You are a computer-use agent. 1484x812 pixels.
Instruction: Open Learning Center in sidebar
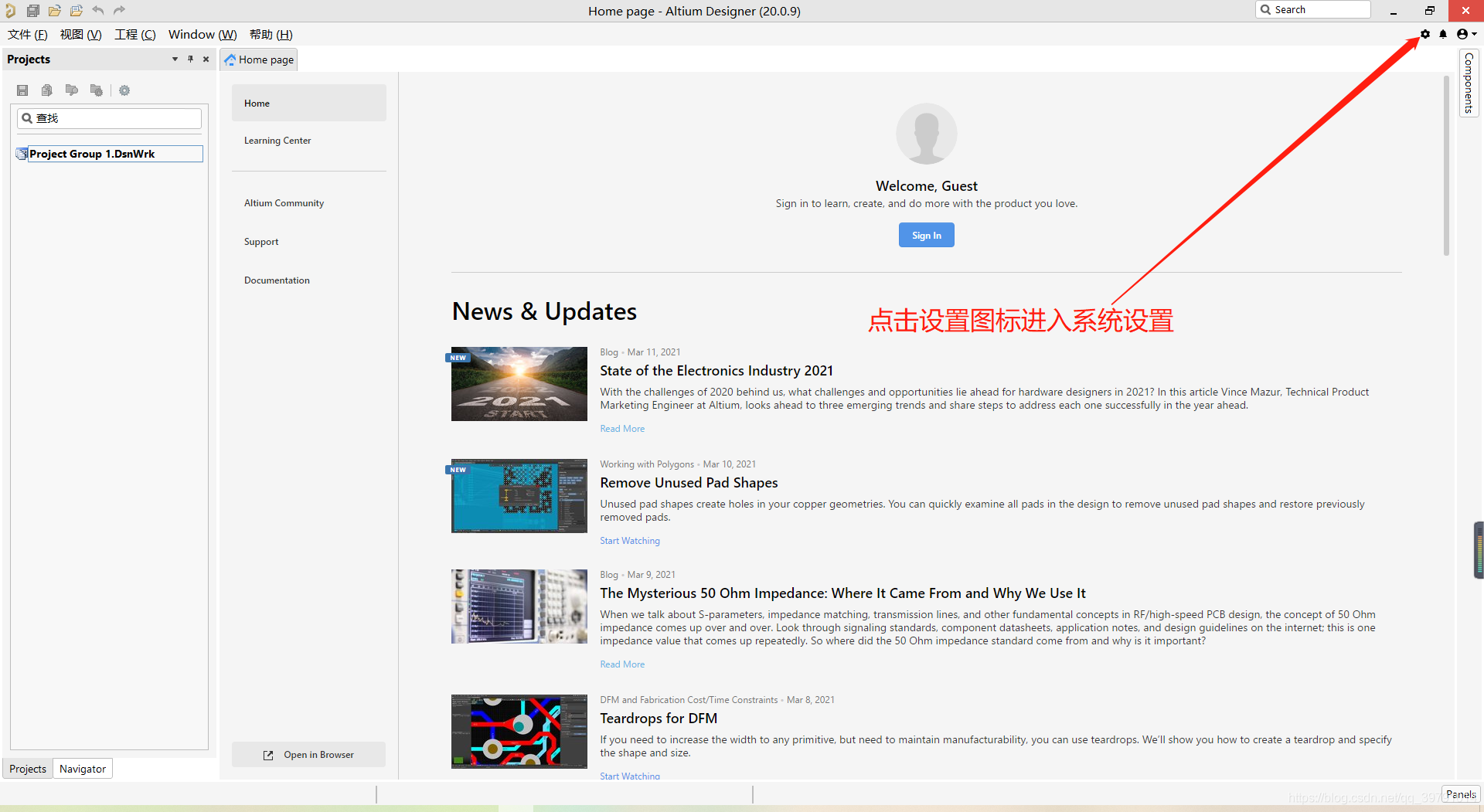click(x=277, y=141)
